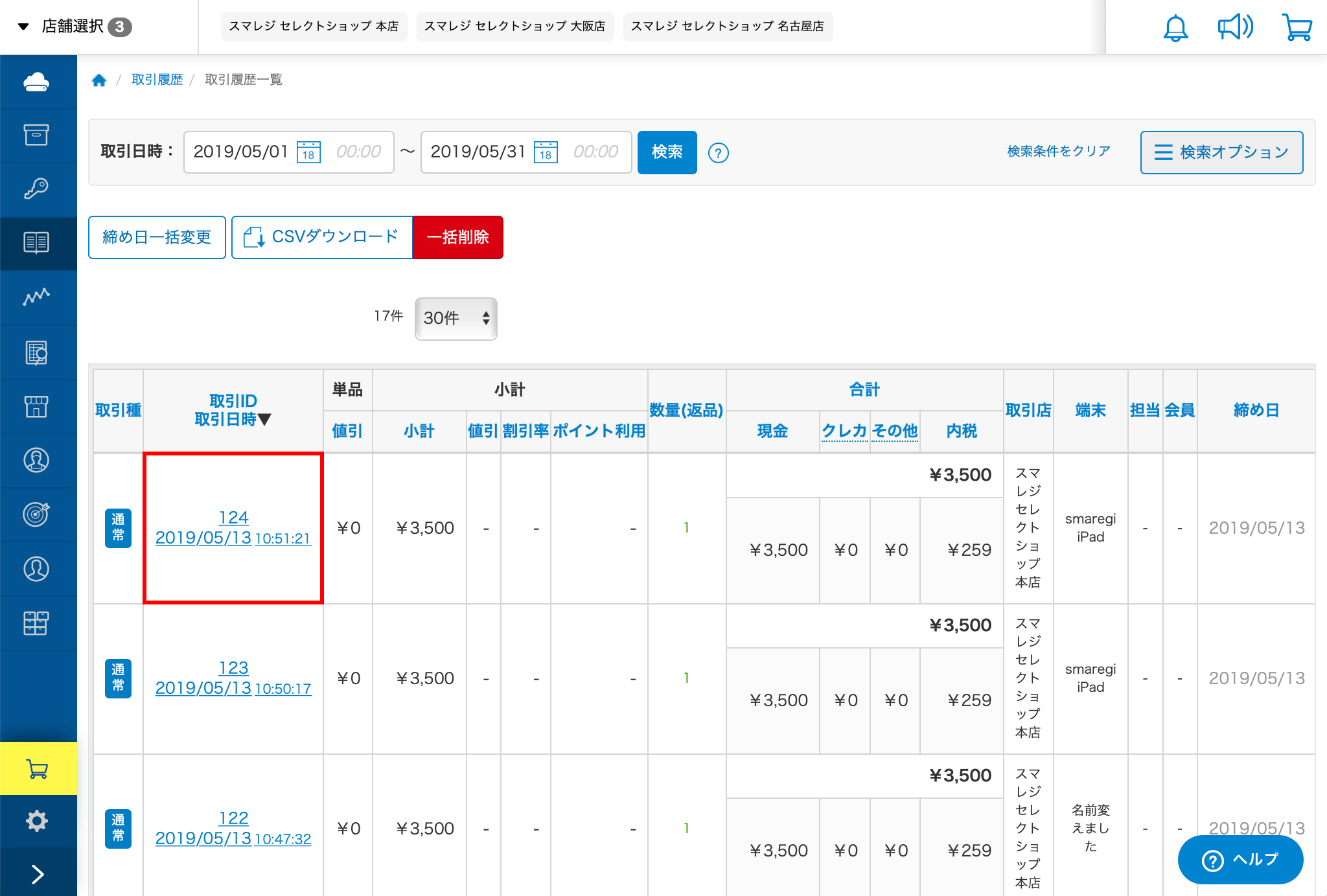Screen dimensions: 1327x896
Task: Open the drawer cabinet sidebar icon
Action: pos(37,623)
